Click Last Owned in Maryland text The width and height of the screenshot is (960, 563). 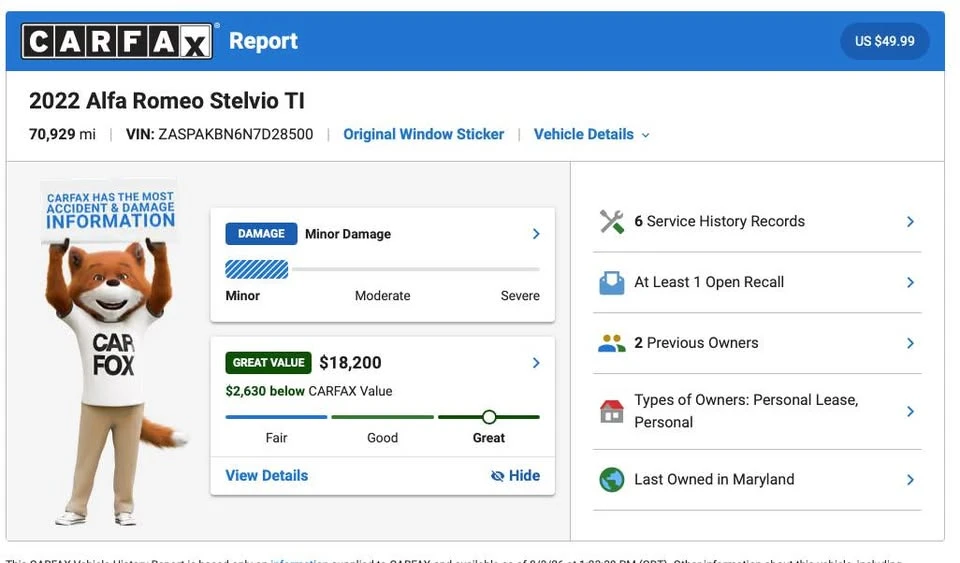[714, 479]
